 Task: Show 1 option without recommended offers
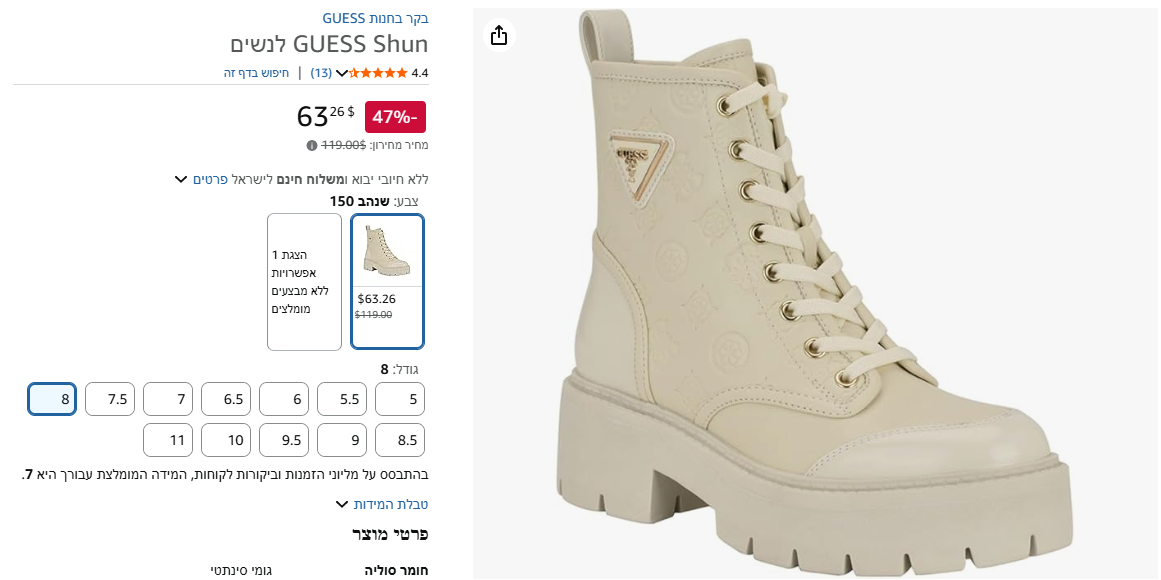[x=304, y=282]
